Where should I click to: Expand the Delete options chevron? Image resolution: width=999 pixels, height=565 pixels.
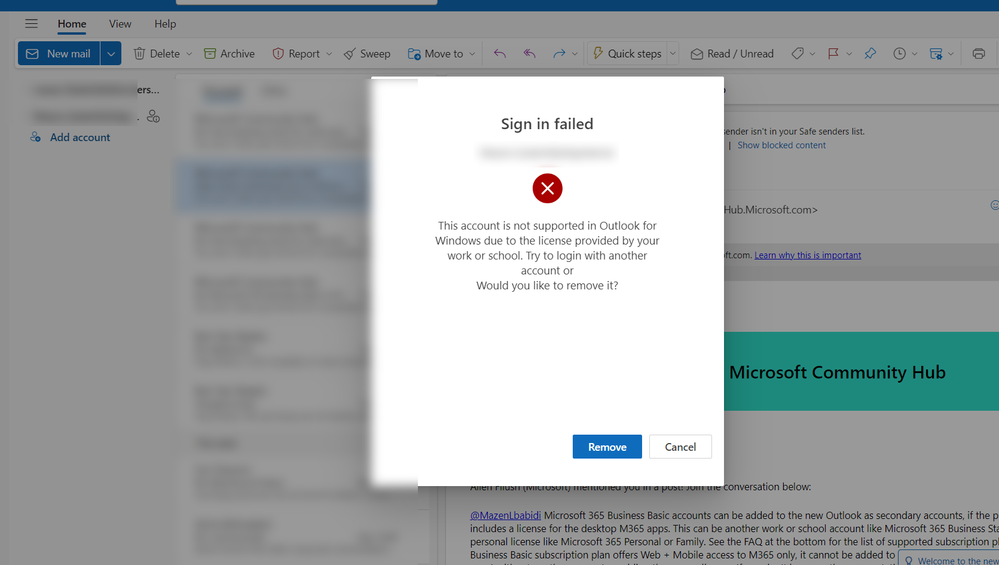[189, 54]
